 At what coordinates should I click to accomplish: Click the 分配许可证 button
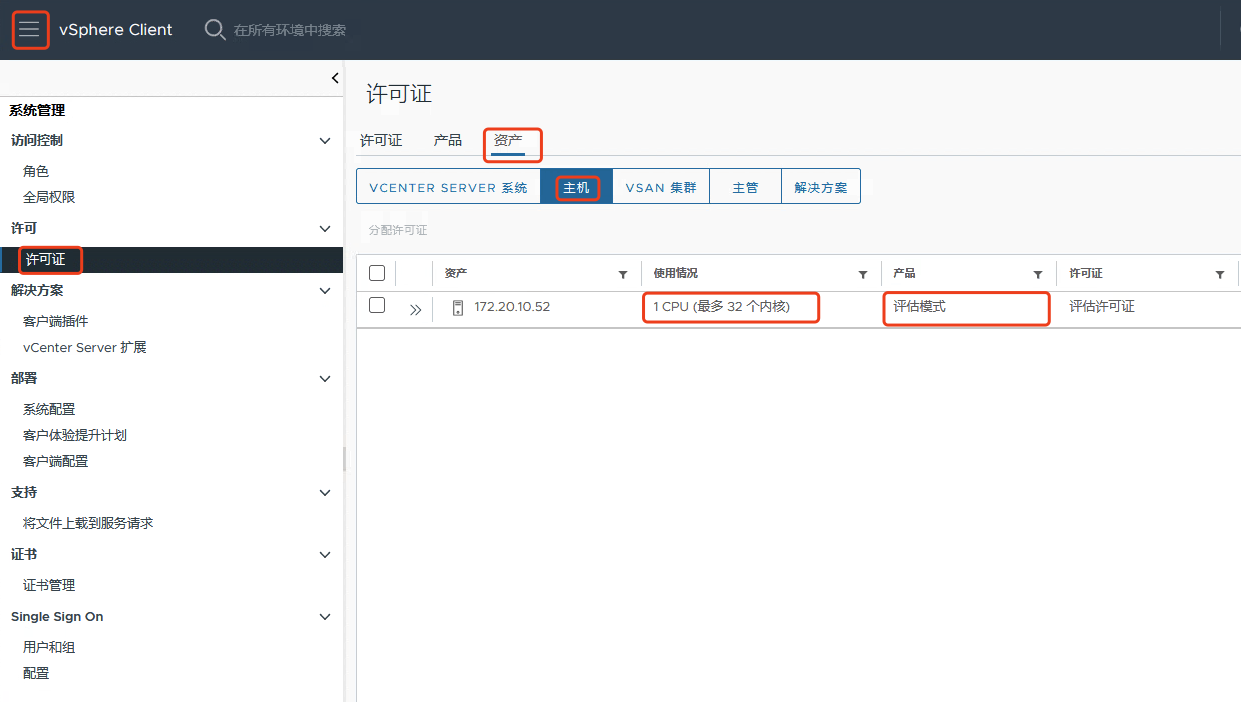398,230
